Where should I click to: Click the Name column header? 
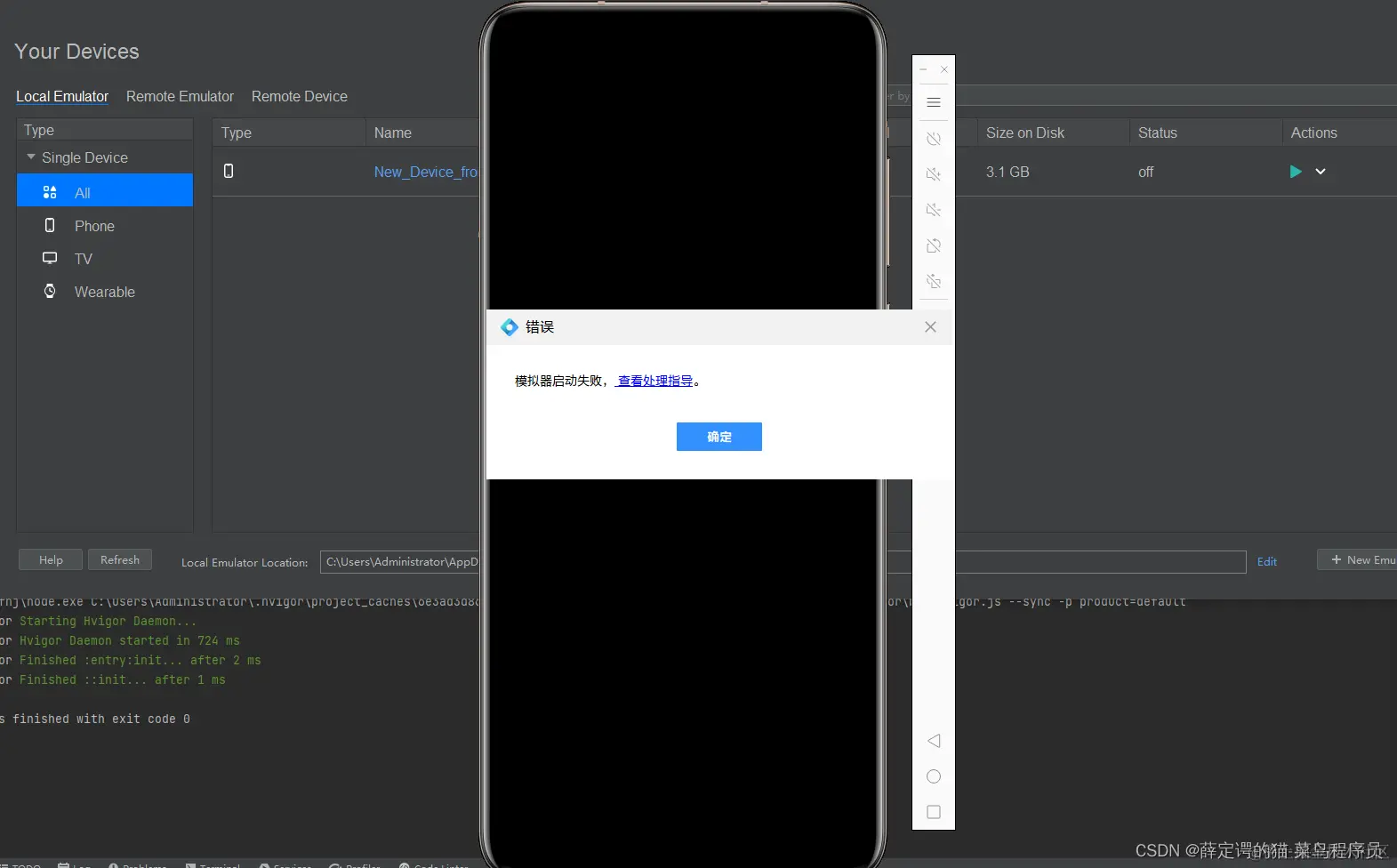(x=393, y=133)
